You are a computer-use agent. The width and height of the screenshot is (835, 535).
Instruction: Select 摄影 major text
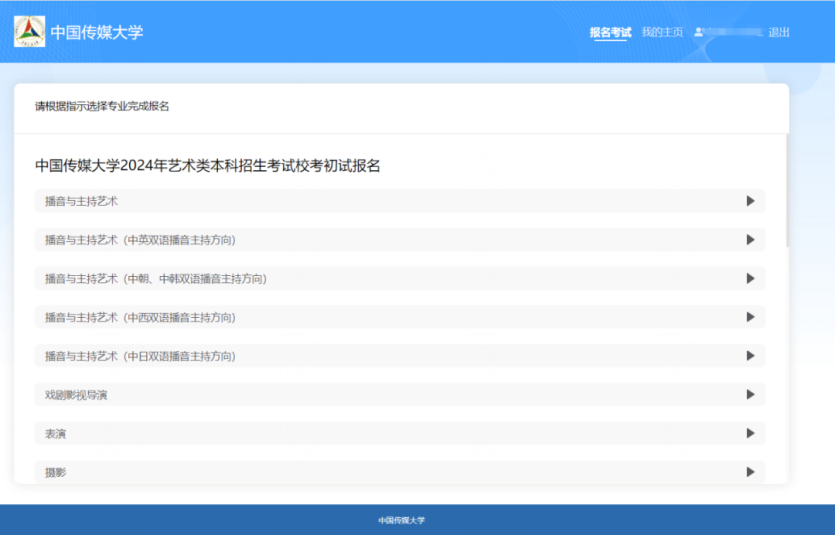55,472
